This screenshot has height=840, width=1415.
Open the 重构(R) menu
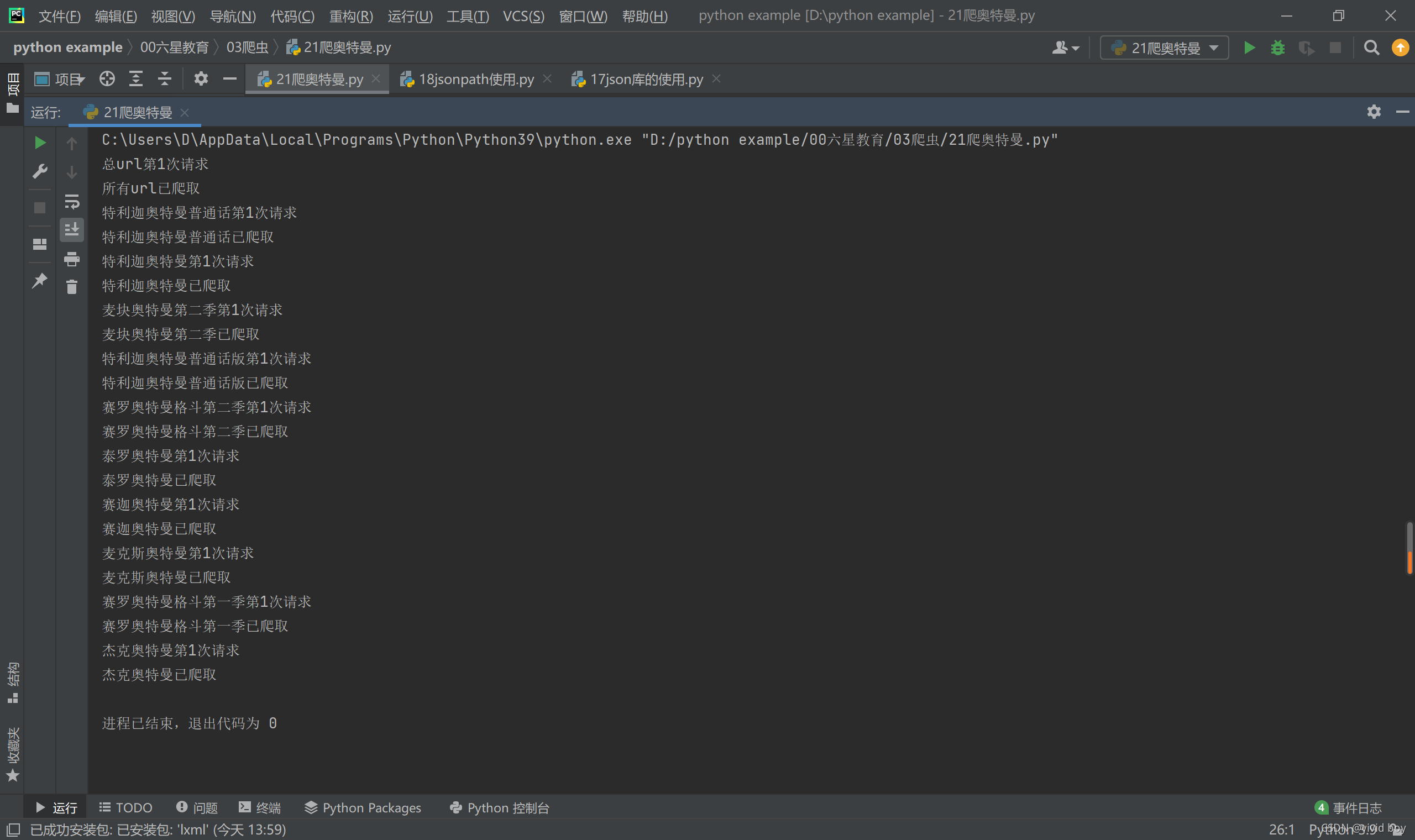tap(351, 16)
